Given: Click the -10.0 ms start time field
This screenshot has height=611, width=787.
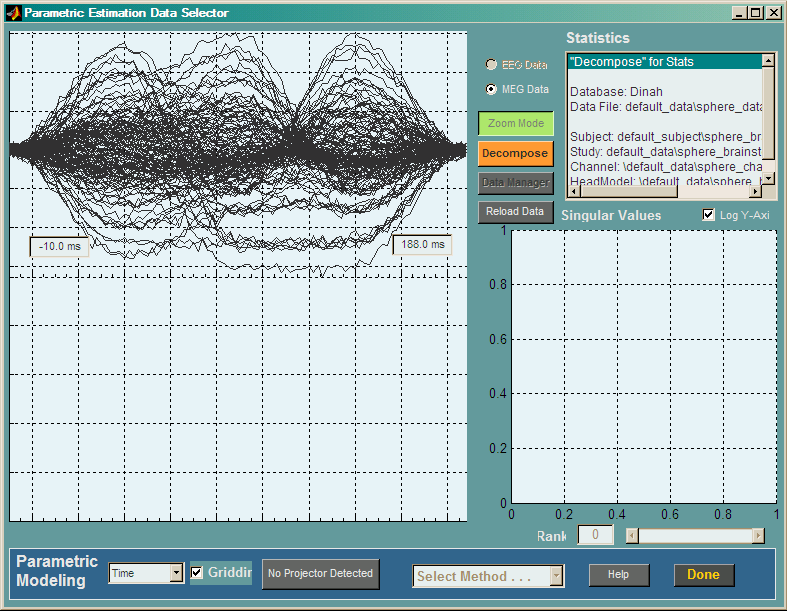Looking at the screenshot, I should click(x=59, y=246).
